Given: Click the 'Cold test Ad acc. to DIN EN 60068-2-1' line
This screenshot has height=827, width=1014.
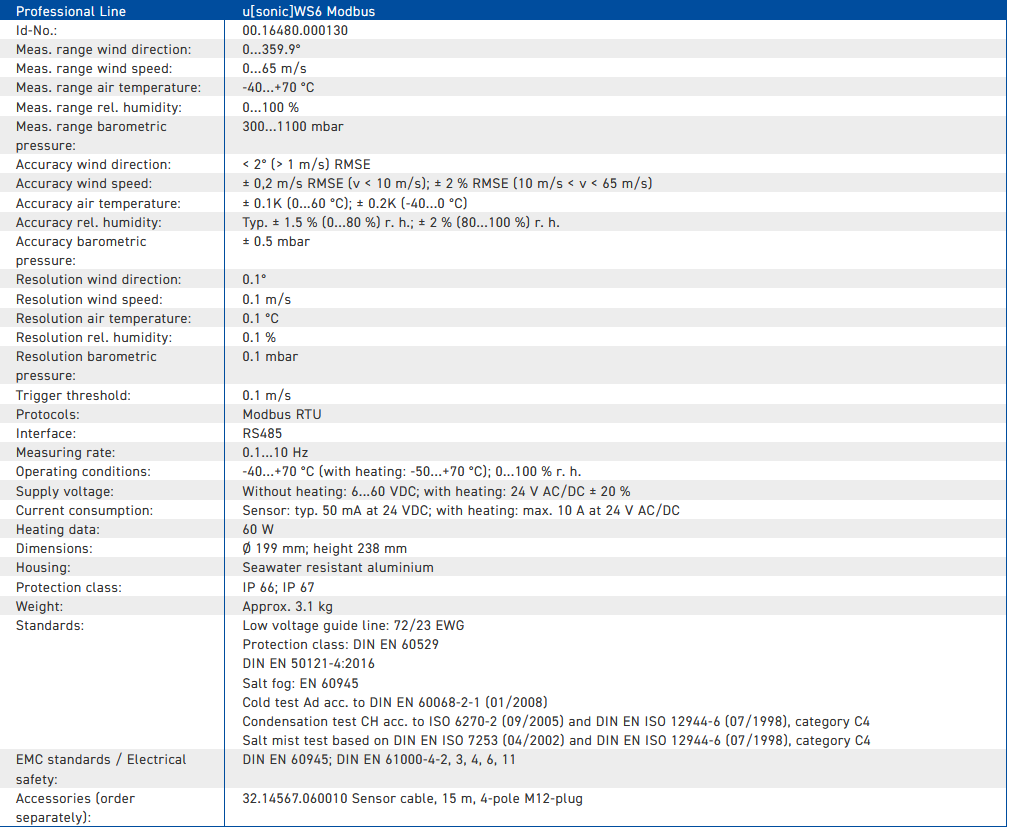Looking at the screenshot, I should click(x=395, y=702).
